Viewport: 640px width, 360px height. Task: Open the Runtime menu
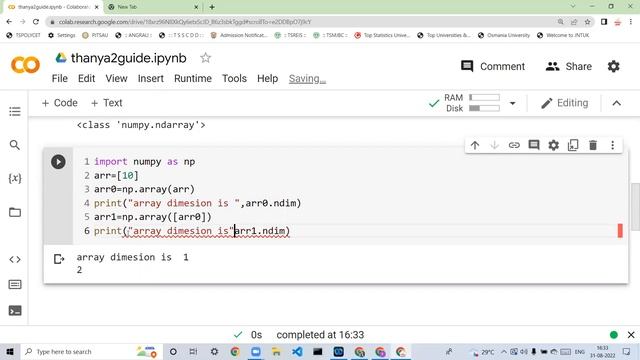(193, 78)
